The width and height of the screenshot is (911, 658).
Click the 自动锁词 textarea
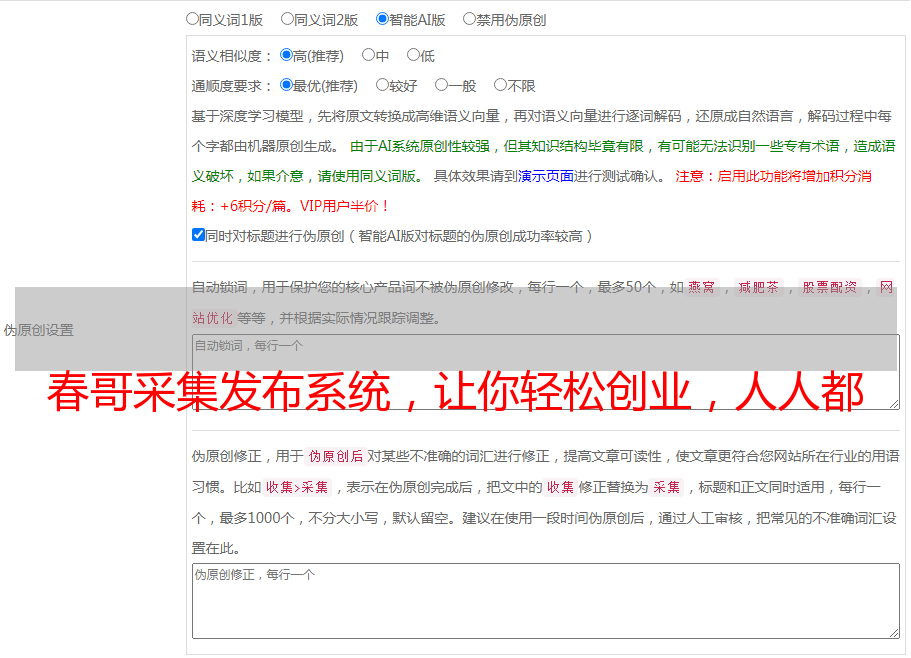pos(546,372)
